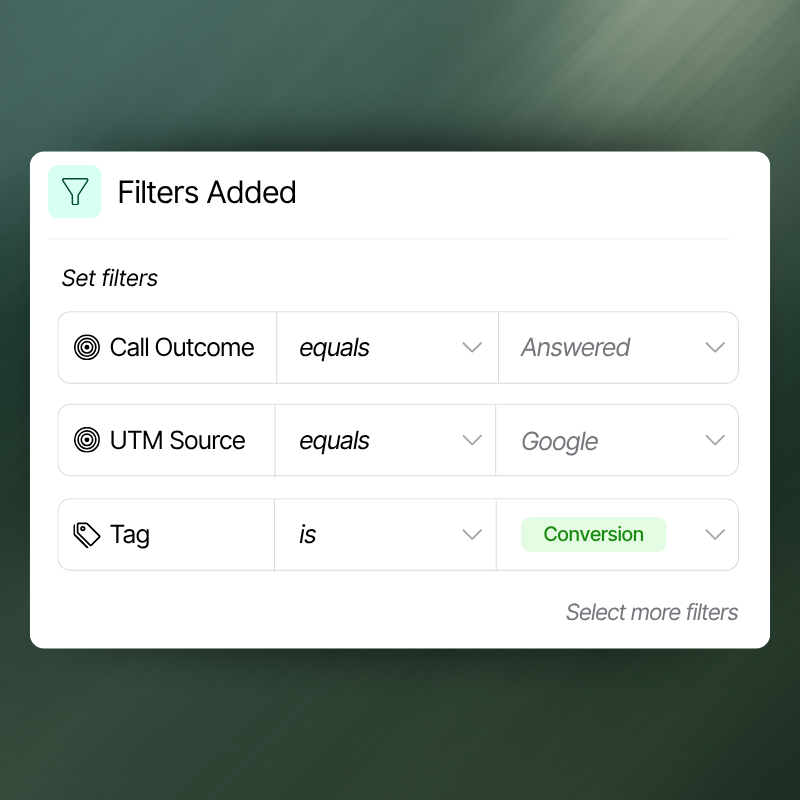Select the Conversion tag chip
Image resolution: width=800 pixels, height=800 pixels.
[x=593, y=535]
